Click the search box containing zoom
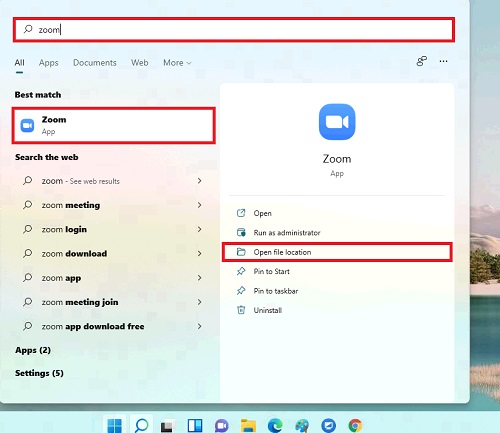Screen dimensions: 500x433 [234, 30]
